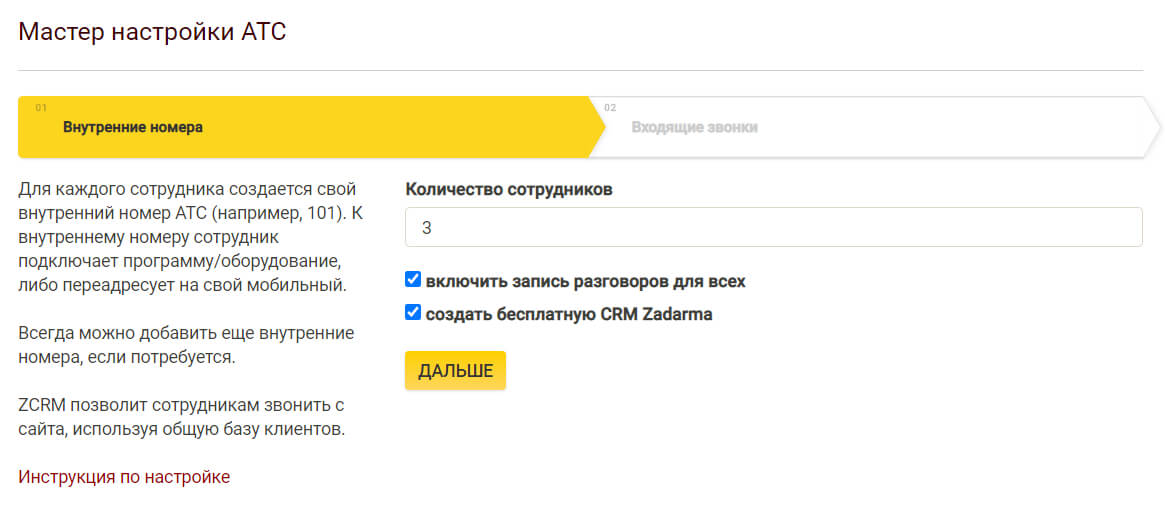The height and width of the screenshot is (524, 1165).
Task: Open the Инструкция по настройке link
Action: click(124, 477)
